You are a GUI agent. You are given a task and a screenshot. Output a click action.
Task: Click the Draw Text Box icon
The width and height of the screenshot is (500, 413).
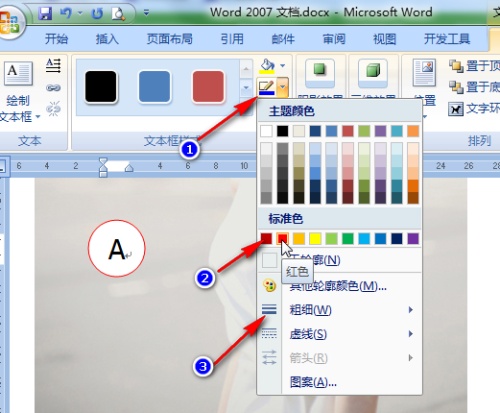tap(18, 73)
